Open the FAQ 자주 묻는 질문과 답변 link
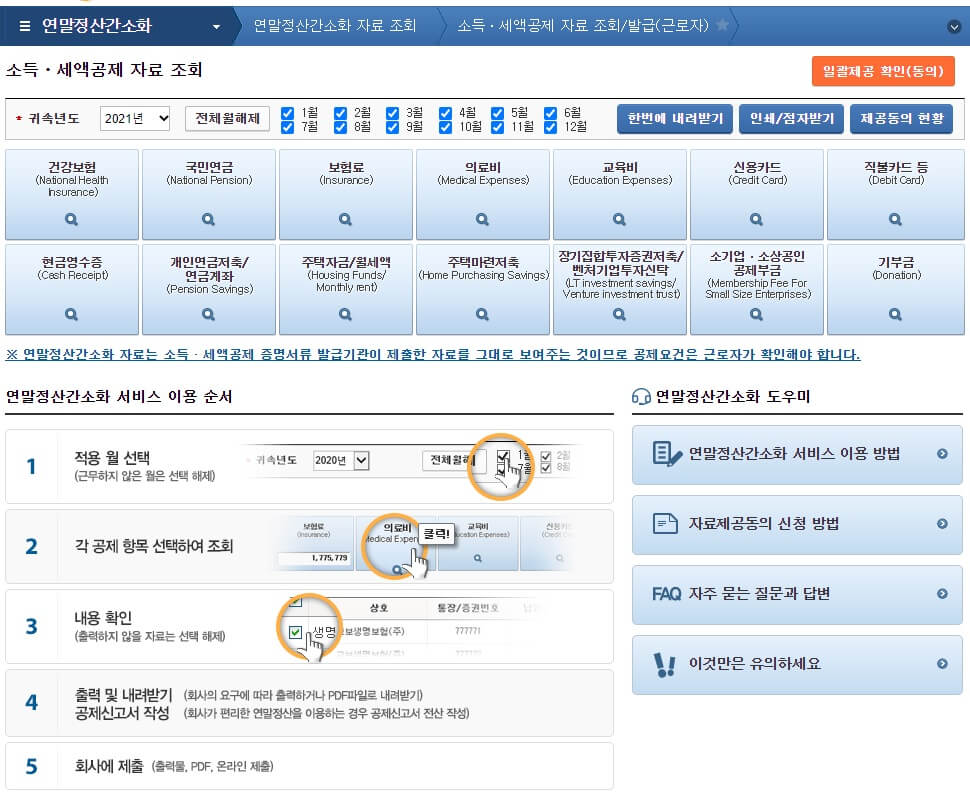This screenshot has height=792, width=970. 793,596
